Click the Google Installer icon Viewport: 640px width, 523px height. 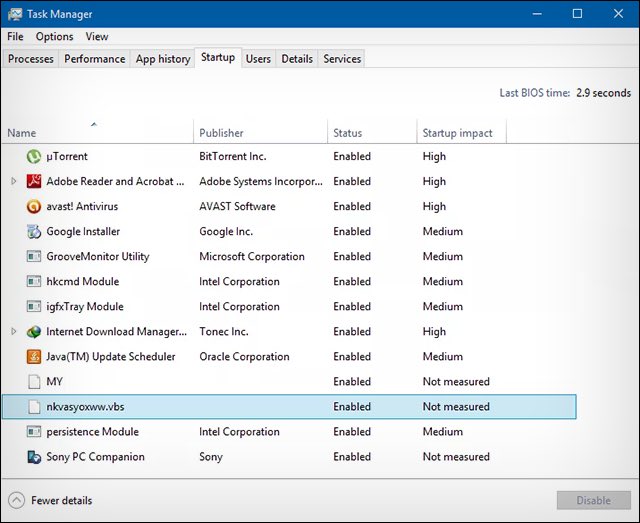click(34, 231)
